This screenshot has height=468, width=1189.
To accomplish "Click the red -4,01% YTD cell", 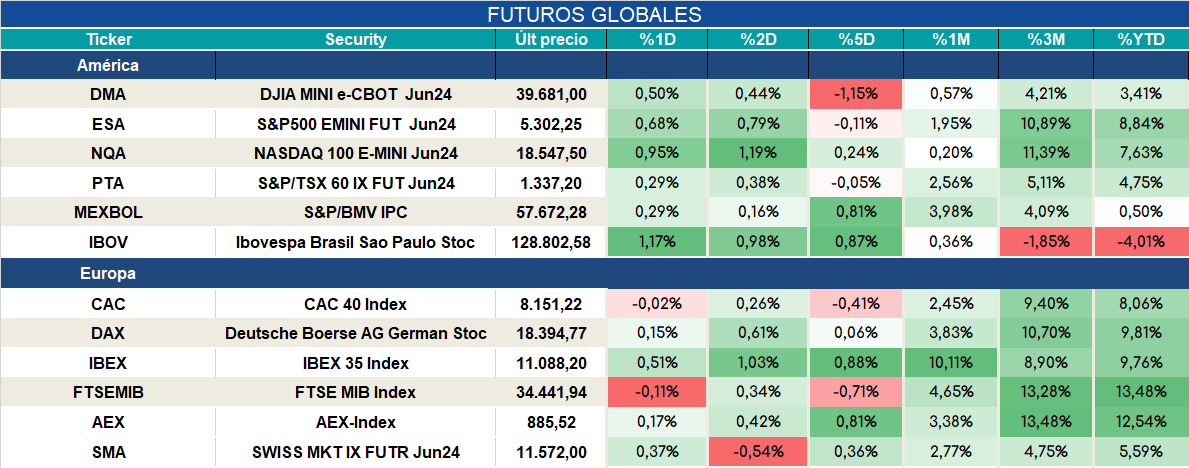I will tap(1140, 243).
